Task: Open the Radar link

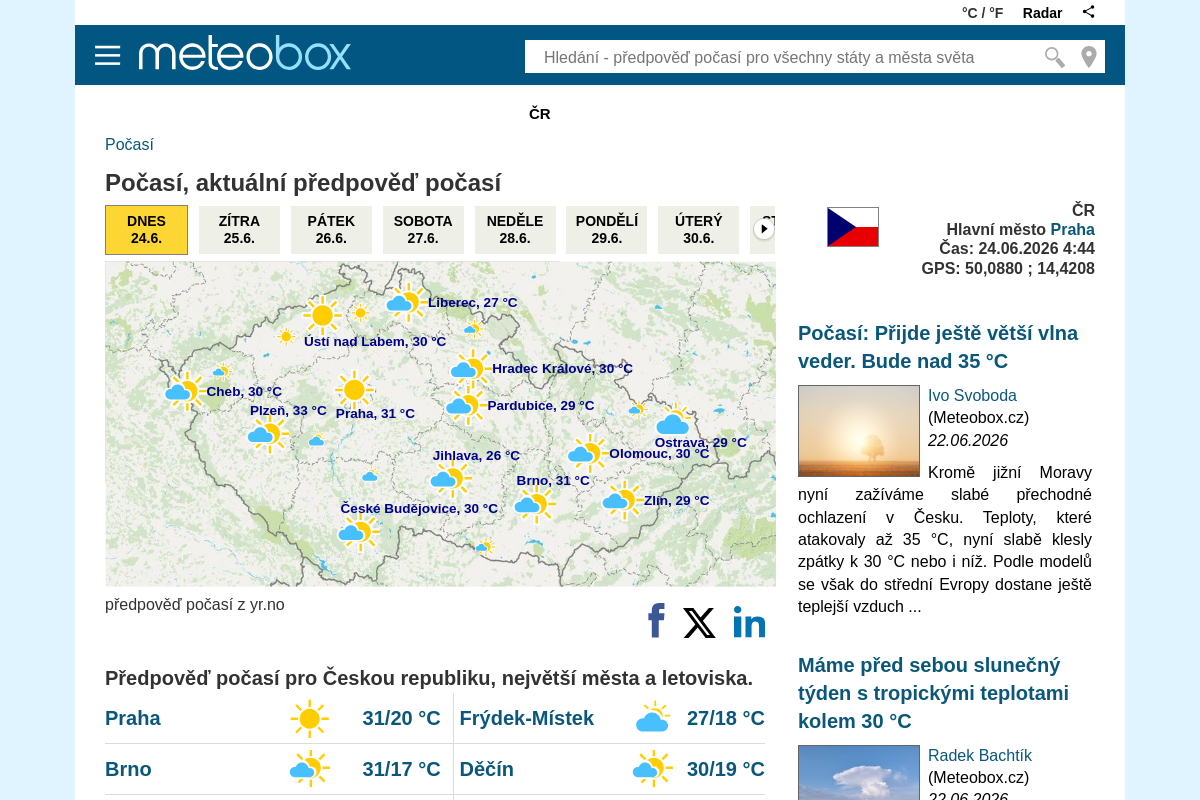Action: click(x=1042, y=13)
